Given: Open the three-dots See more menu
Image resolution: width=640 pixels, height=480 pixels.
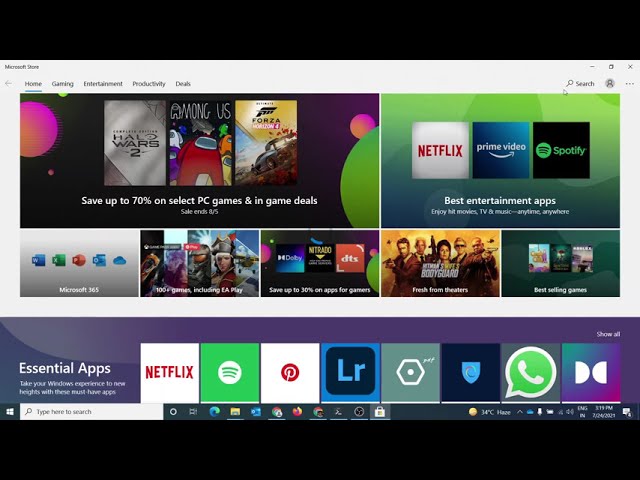Looking at the screenshot, I should 630,84.
